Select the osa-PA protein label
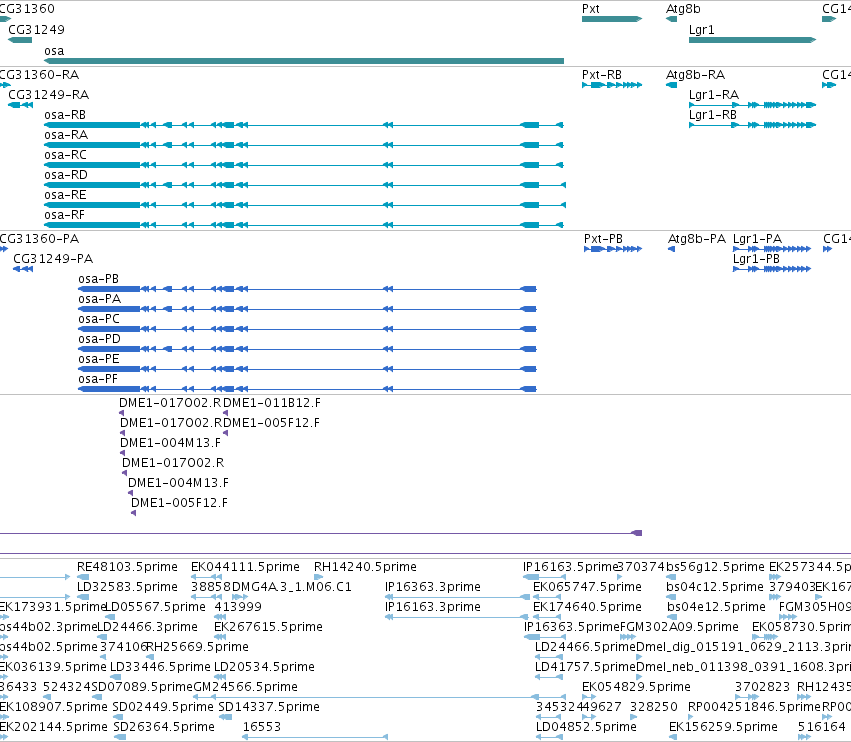Screen dimensions: 851x742 [99, 299]
